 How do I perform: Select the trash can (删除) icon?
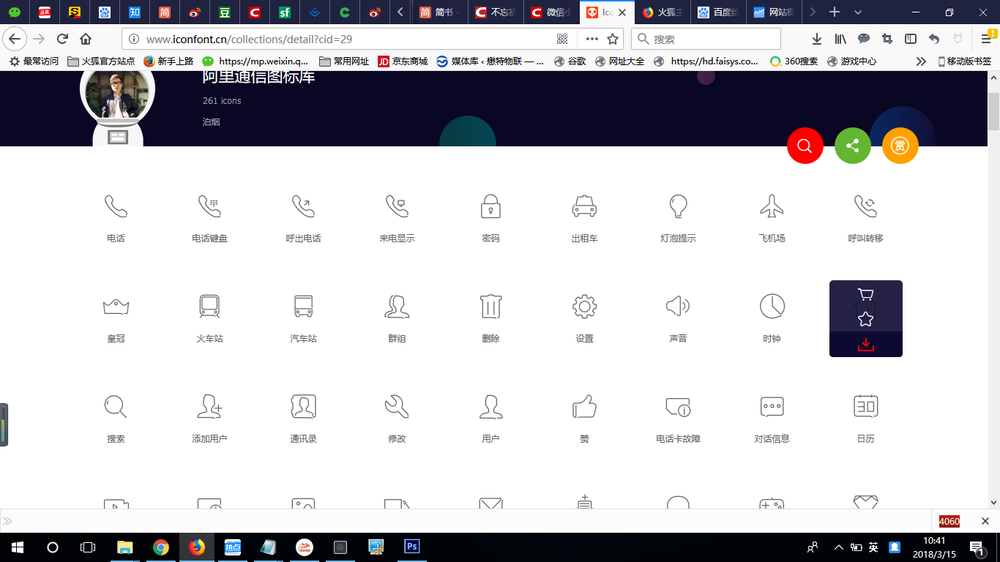click(x=490, y=306)
